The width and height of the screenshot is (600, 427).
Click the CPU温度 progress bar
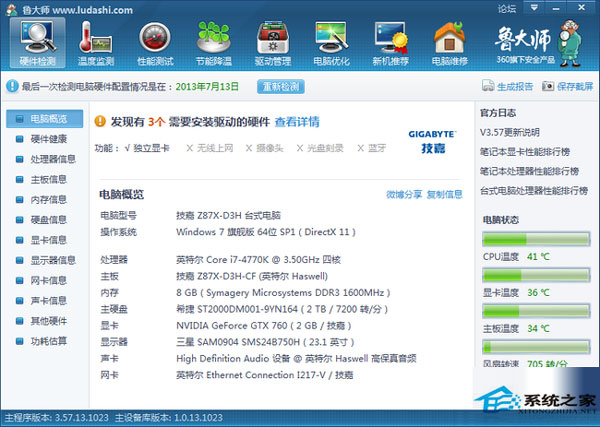pyautogui.click(x=536, y=240)
